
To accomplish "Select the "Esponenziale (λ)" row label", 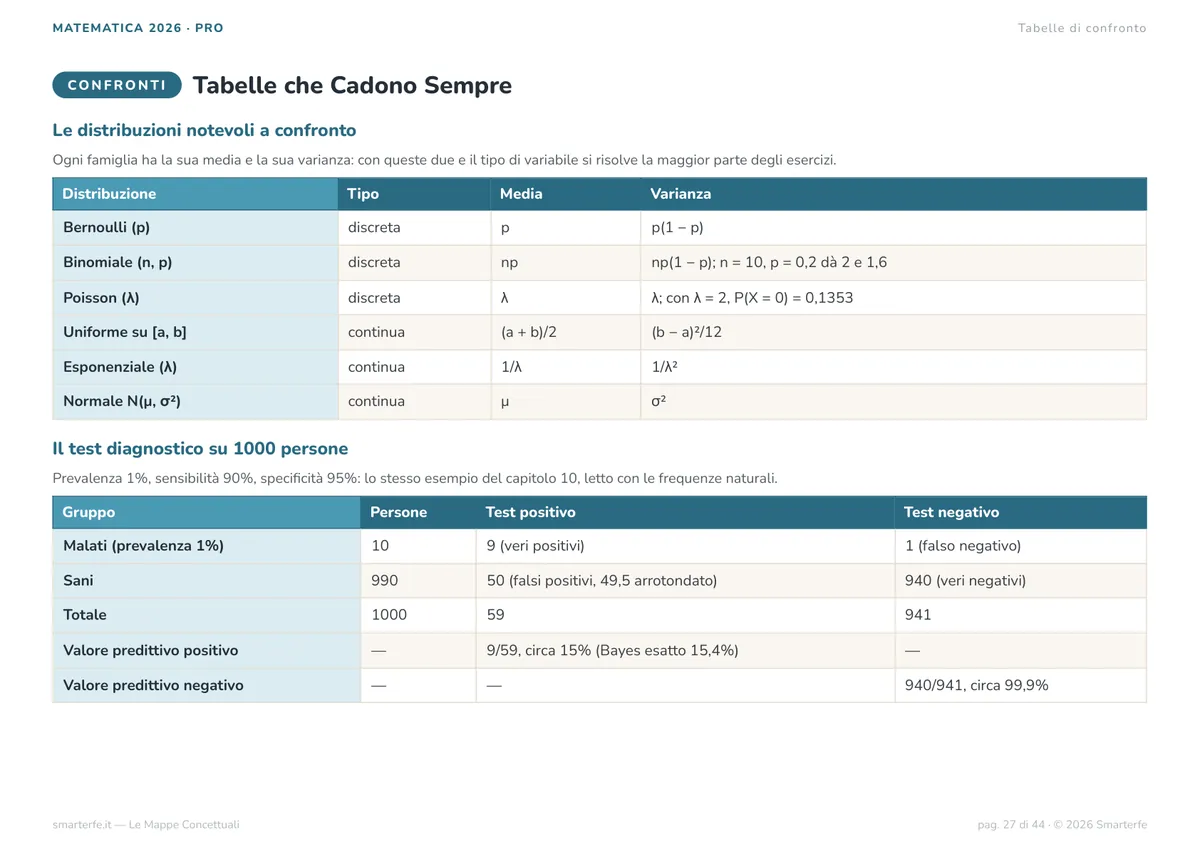I will [x=195, y=367].
